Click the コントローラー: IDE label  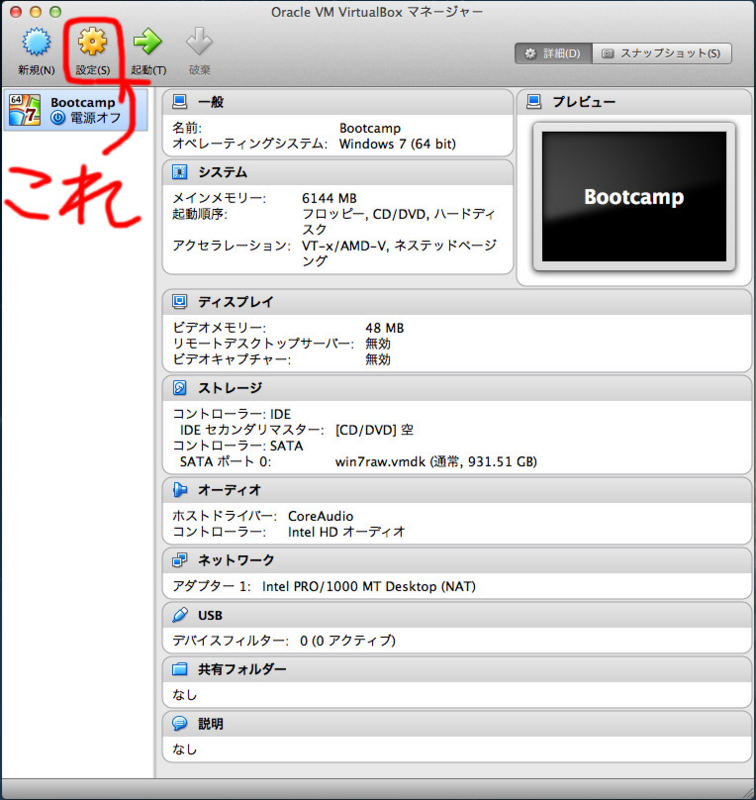pyautogui.click(x=232, y=414)
